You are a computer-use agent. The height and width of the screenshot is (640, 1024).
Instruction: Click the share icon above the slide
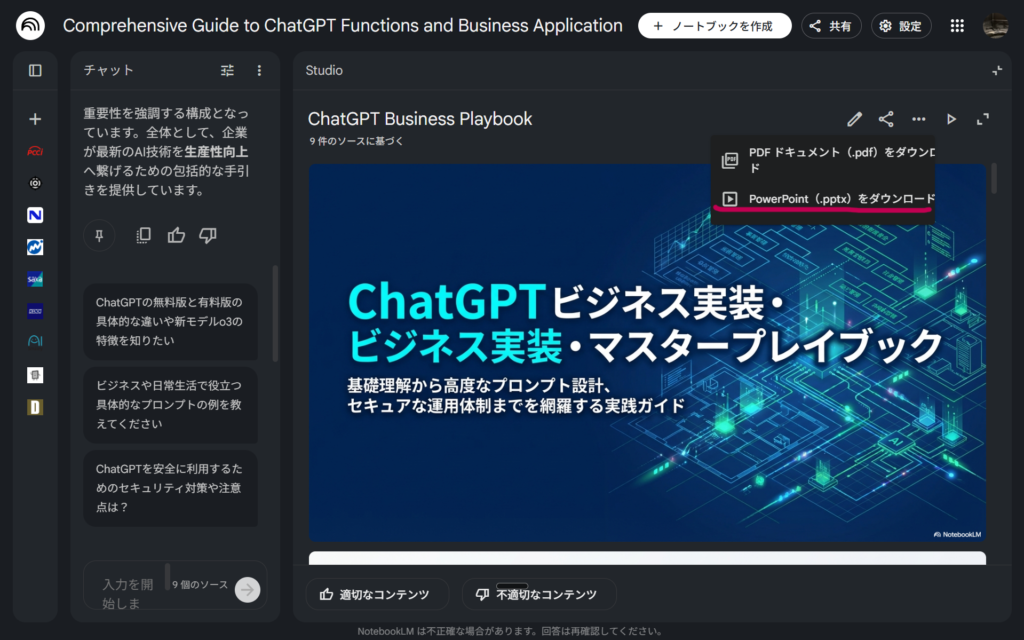[x=886, y=119]
